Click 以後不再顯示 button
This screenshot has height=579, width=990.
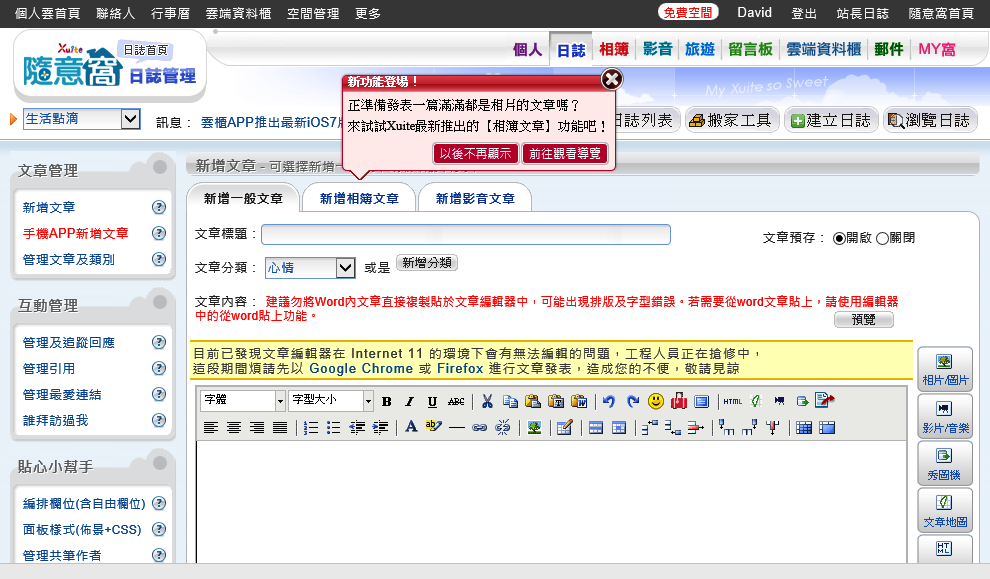click(475, 153)
